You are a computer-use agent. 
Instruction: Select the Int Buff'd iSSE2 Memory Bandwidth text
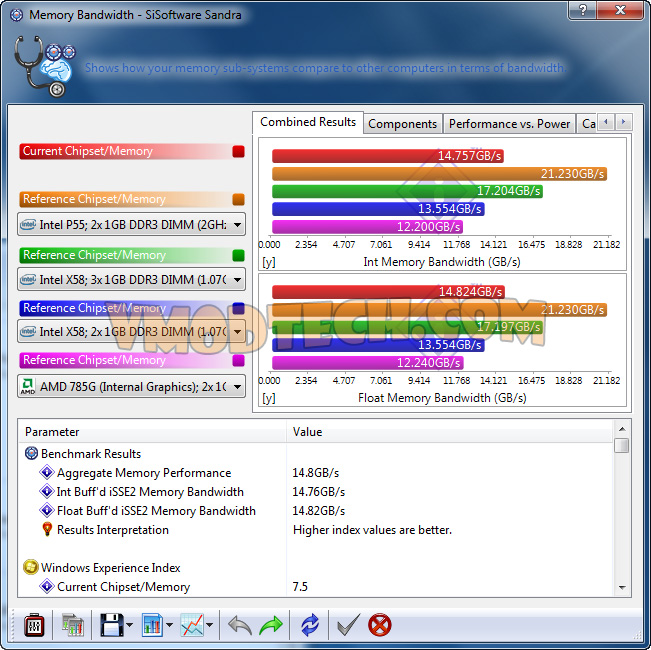pos(150,492)
